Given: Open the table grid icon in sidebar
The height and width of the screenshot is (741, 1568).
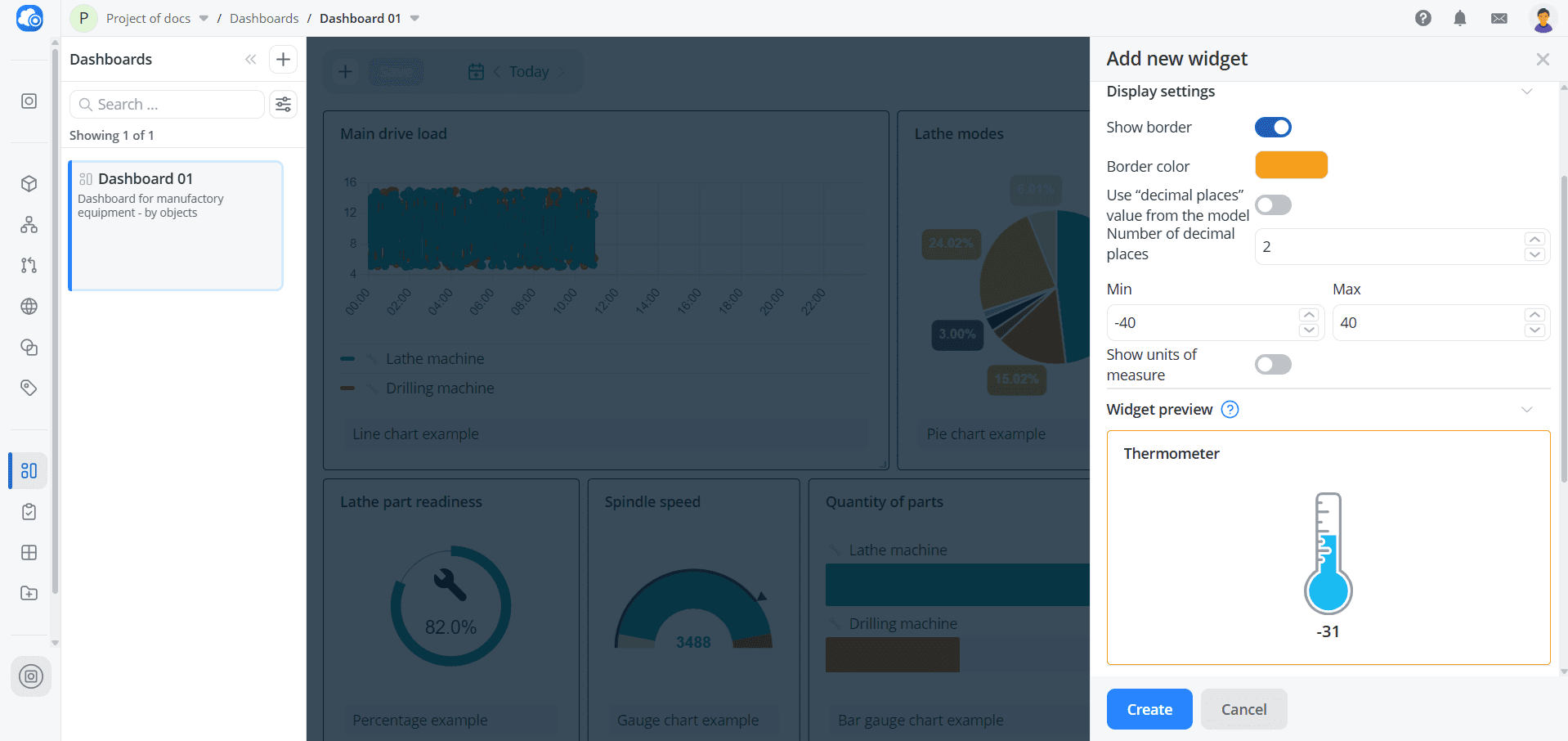Looking at the screenshot, I should tap(29, 552).
